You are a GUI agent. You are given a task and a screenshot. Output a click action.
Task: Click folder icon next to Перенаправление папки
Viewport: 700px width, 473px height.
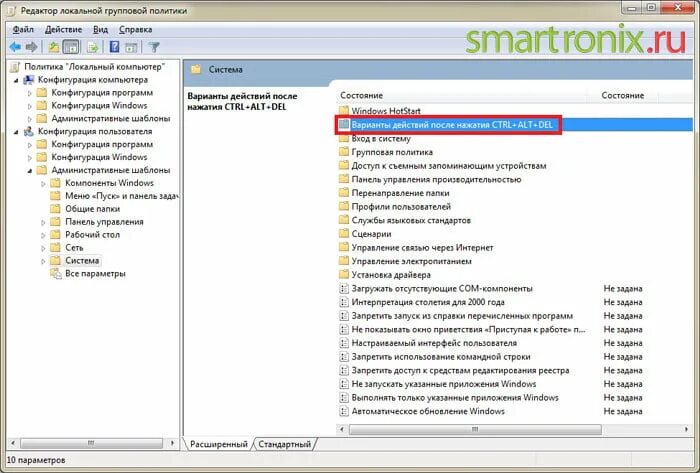click(344, 193)
